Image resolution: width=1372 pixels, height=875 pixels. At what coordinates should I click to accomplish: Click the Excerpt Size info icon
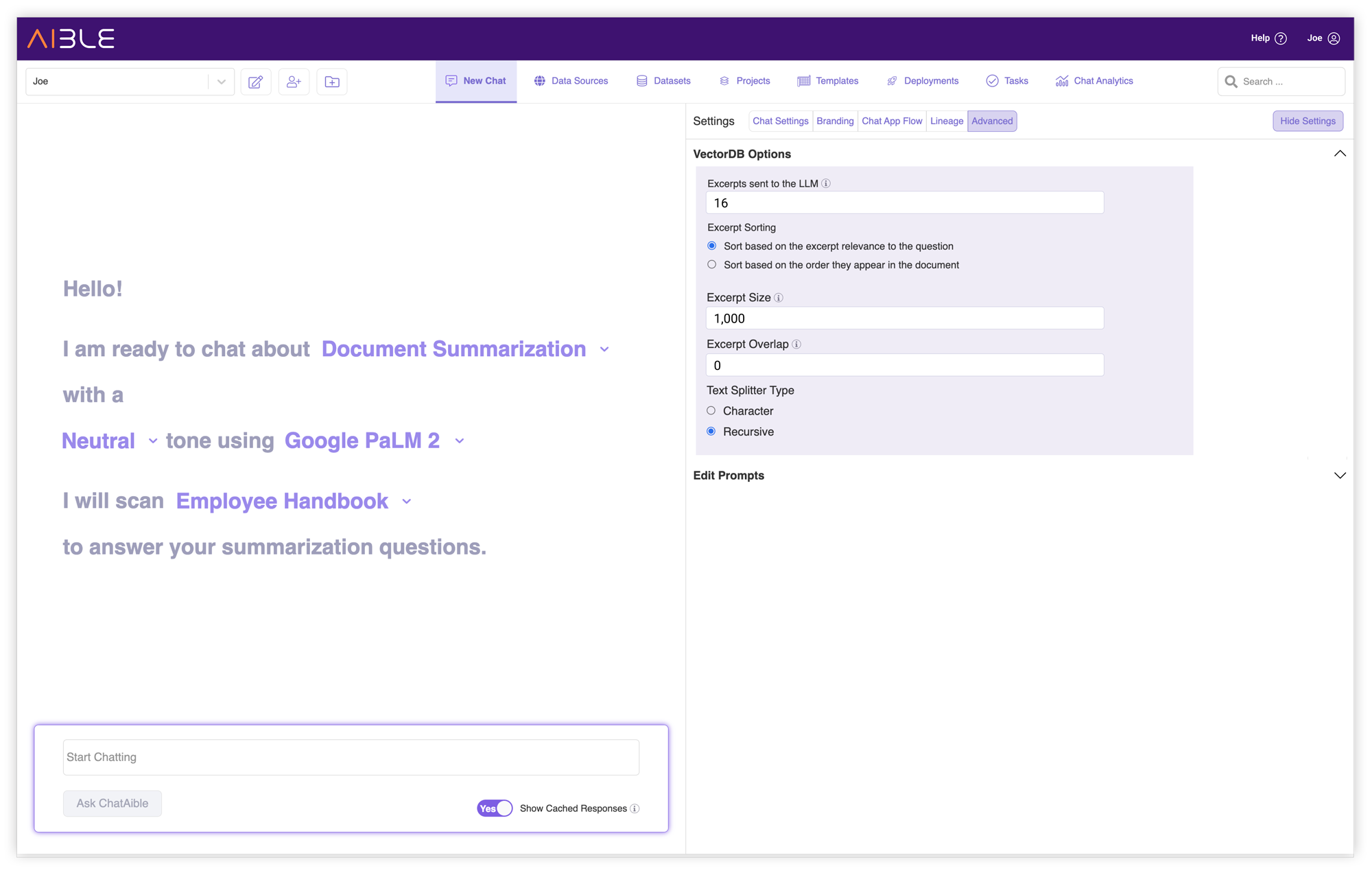pyautogui.click(x=779, y=298)
